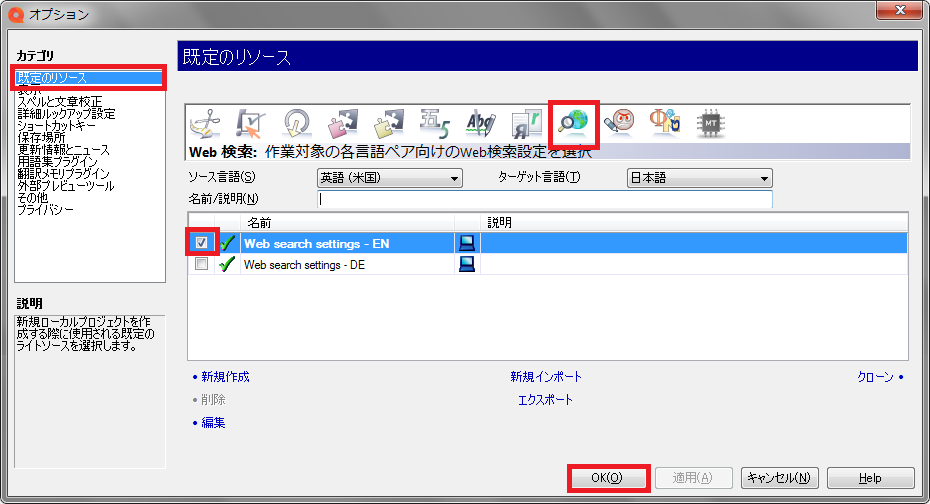930x504 pixels.
Task: Click the Web search globe icon
Action: (574, 123)
